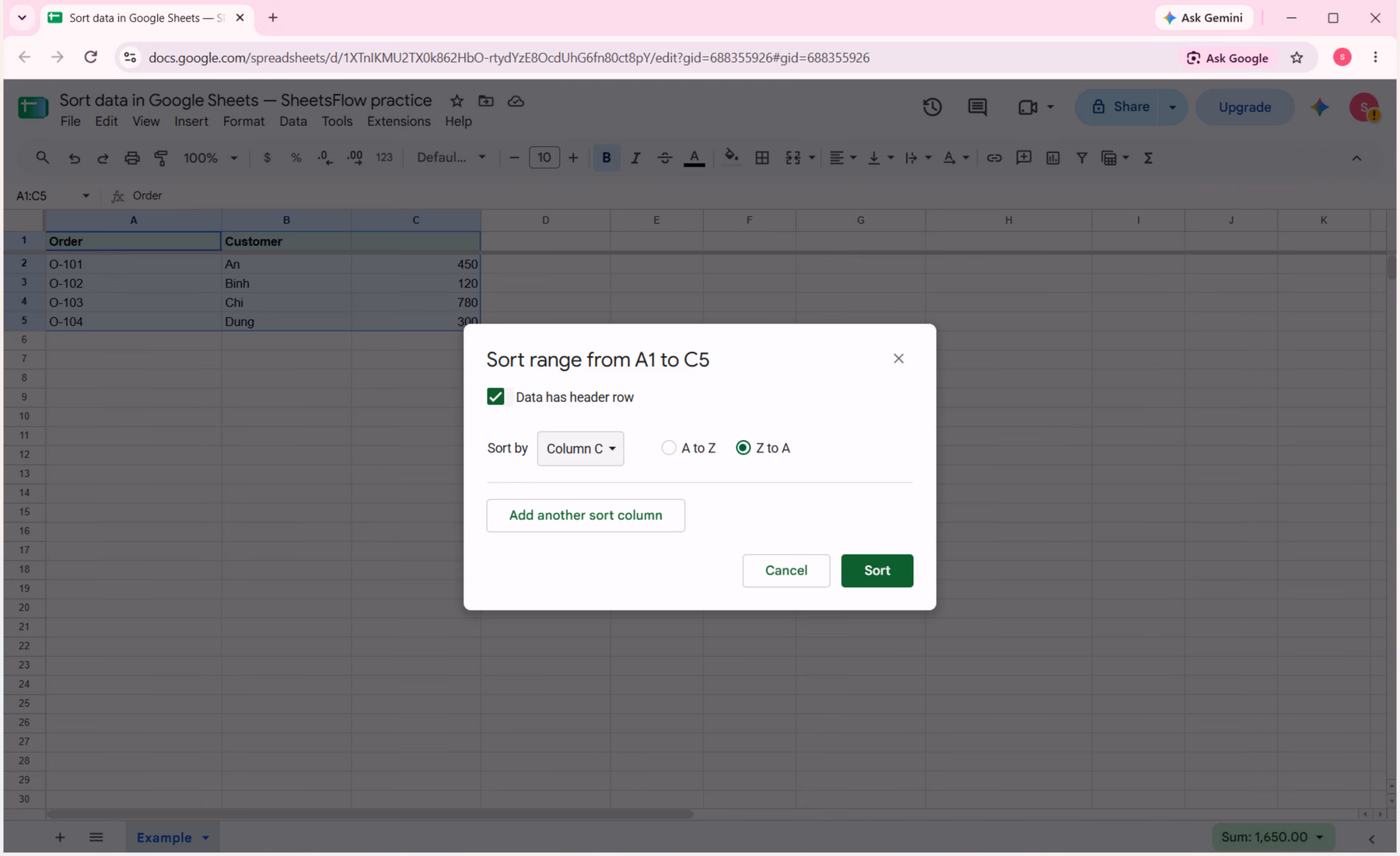Screen dimensions: 1400x856
Task: Expand the Share options arrow
Action: coord(1172,107)
